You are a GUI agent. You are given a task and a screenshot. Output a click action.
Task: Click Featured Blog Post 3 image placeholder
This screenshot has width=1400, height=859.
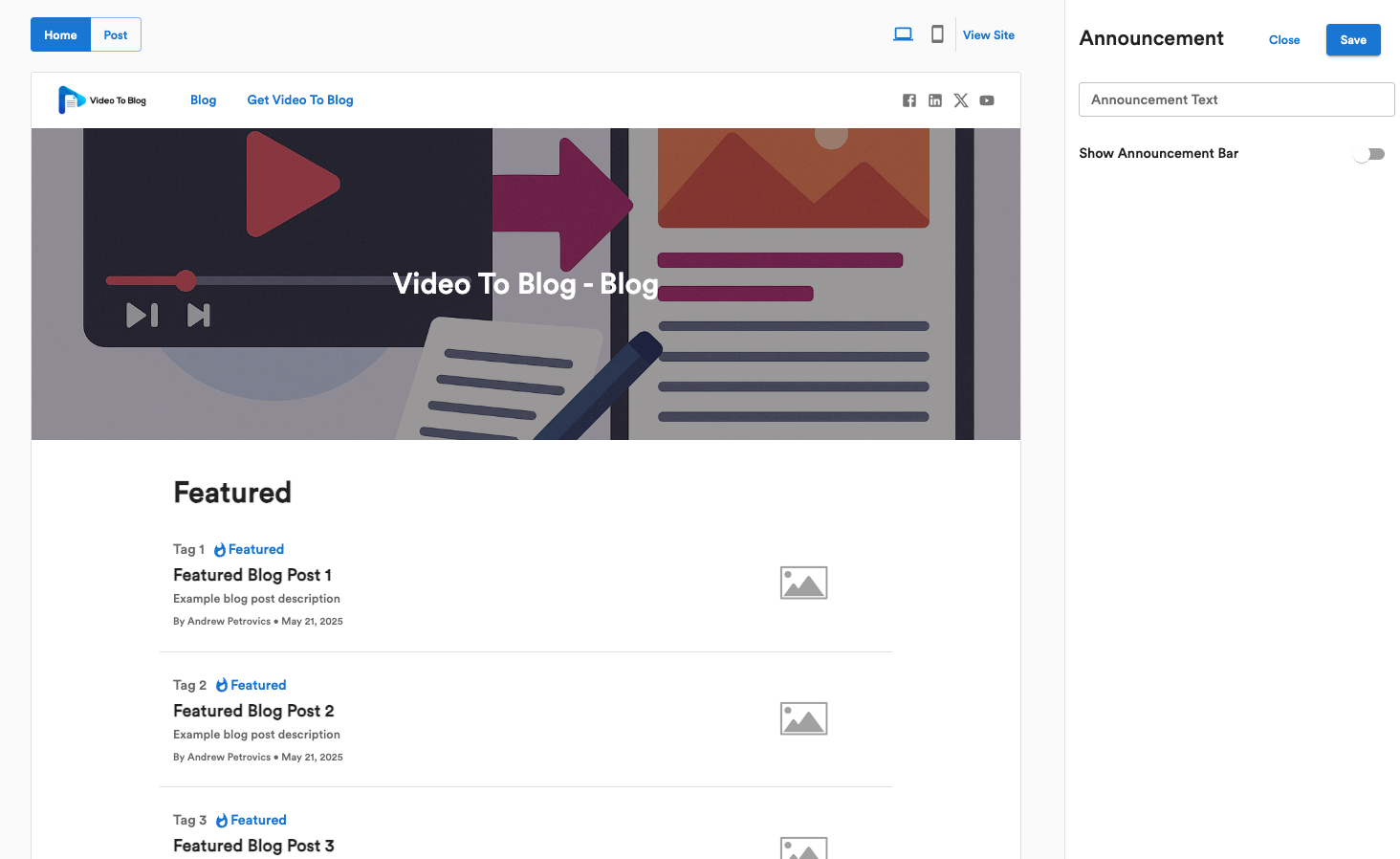coord(803,848)
